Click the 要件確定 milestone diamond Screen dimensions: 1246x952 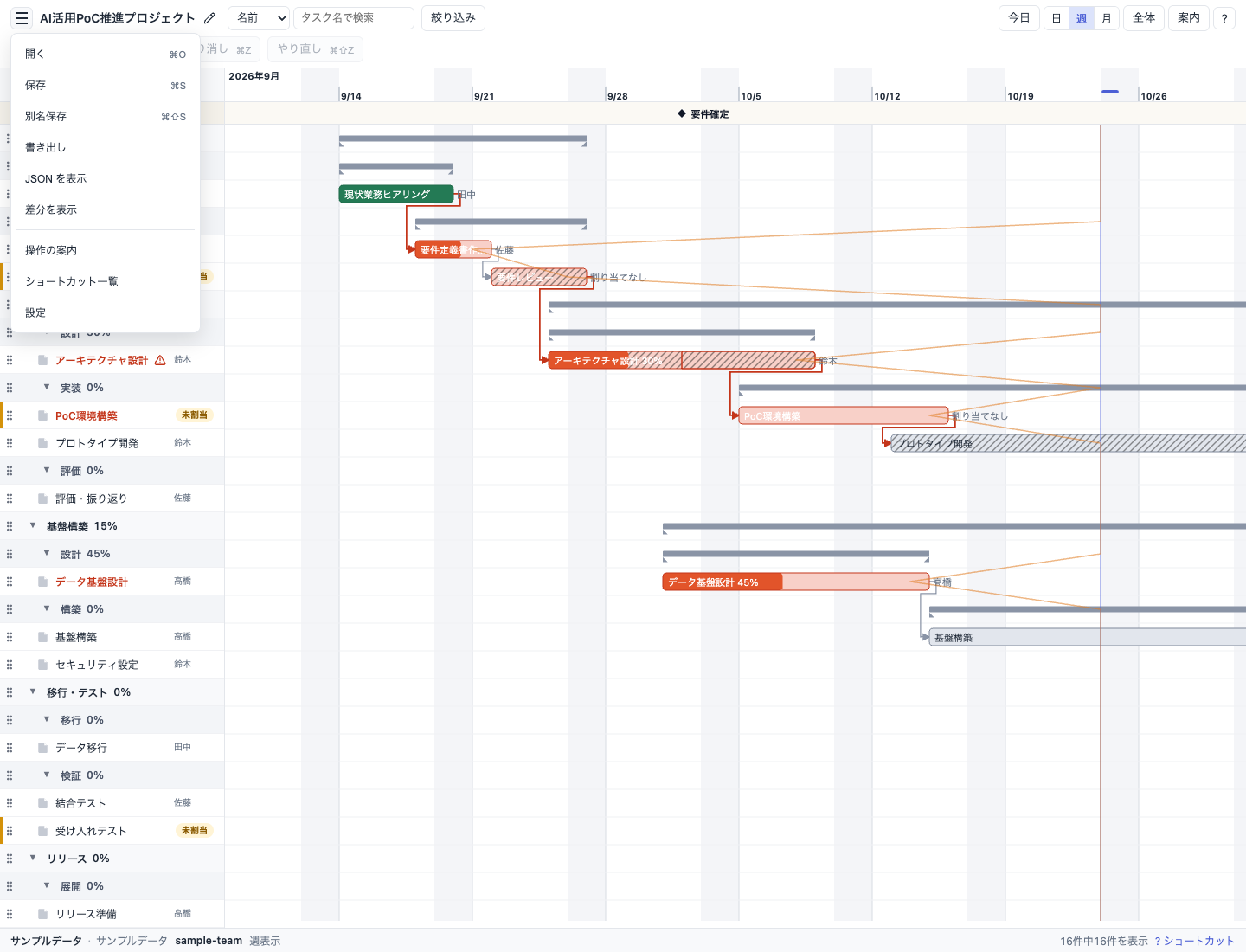[x=682, y=113]
